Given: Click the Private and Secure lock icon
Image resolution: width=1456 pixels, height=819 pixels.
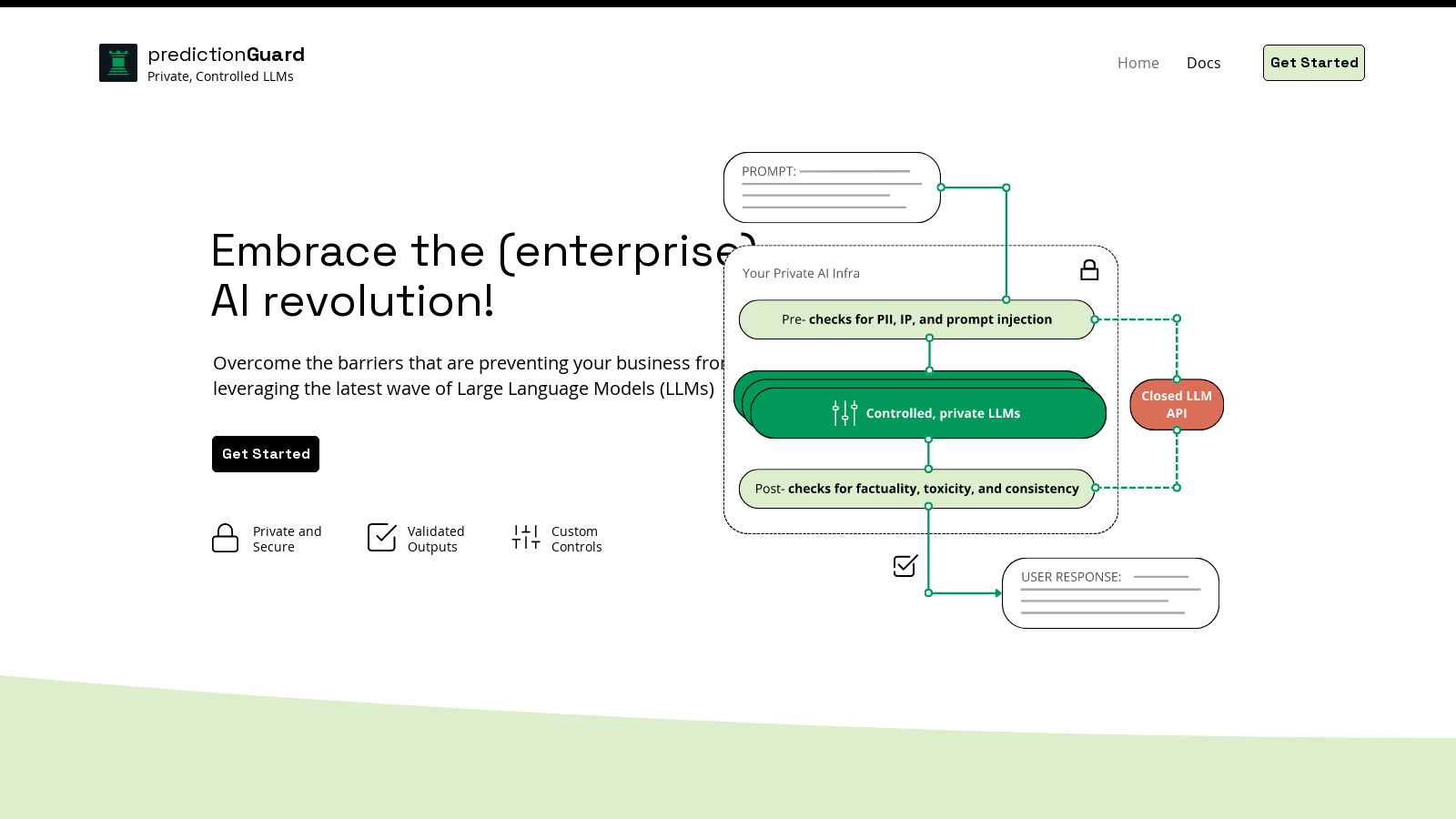Looking at the screenshot, I should [225, 538].
